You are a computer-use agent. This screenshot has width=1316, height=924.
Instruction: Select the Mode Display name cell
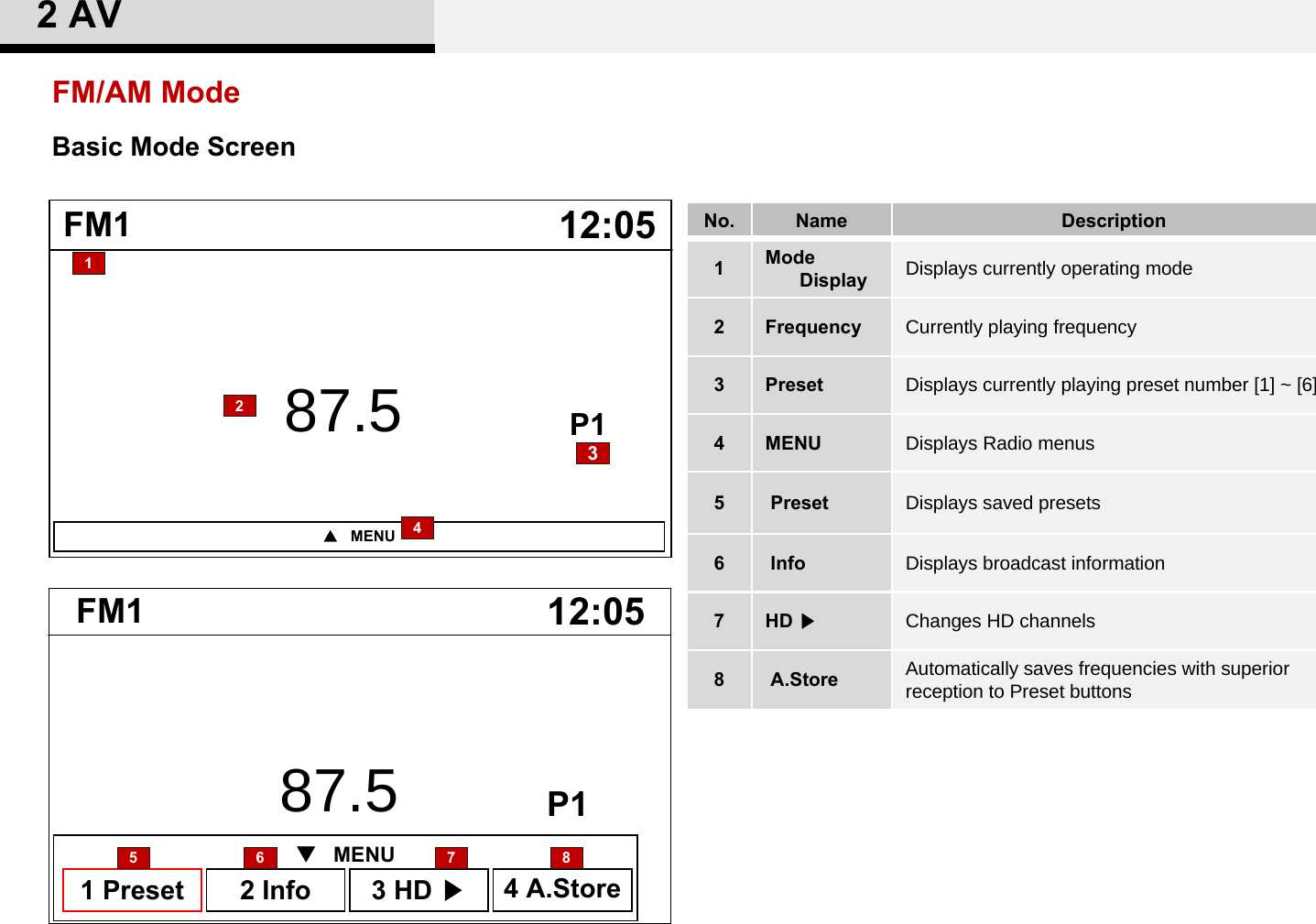pos(821,268)
